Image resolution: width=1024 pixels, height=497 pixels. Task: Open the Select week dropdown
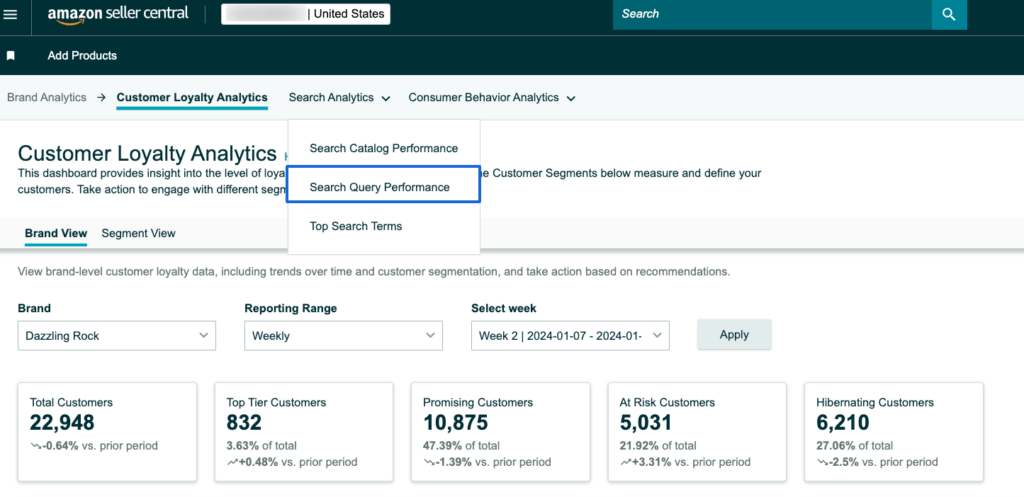[570, 336]
